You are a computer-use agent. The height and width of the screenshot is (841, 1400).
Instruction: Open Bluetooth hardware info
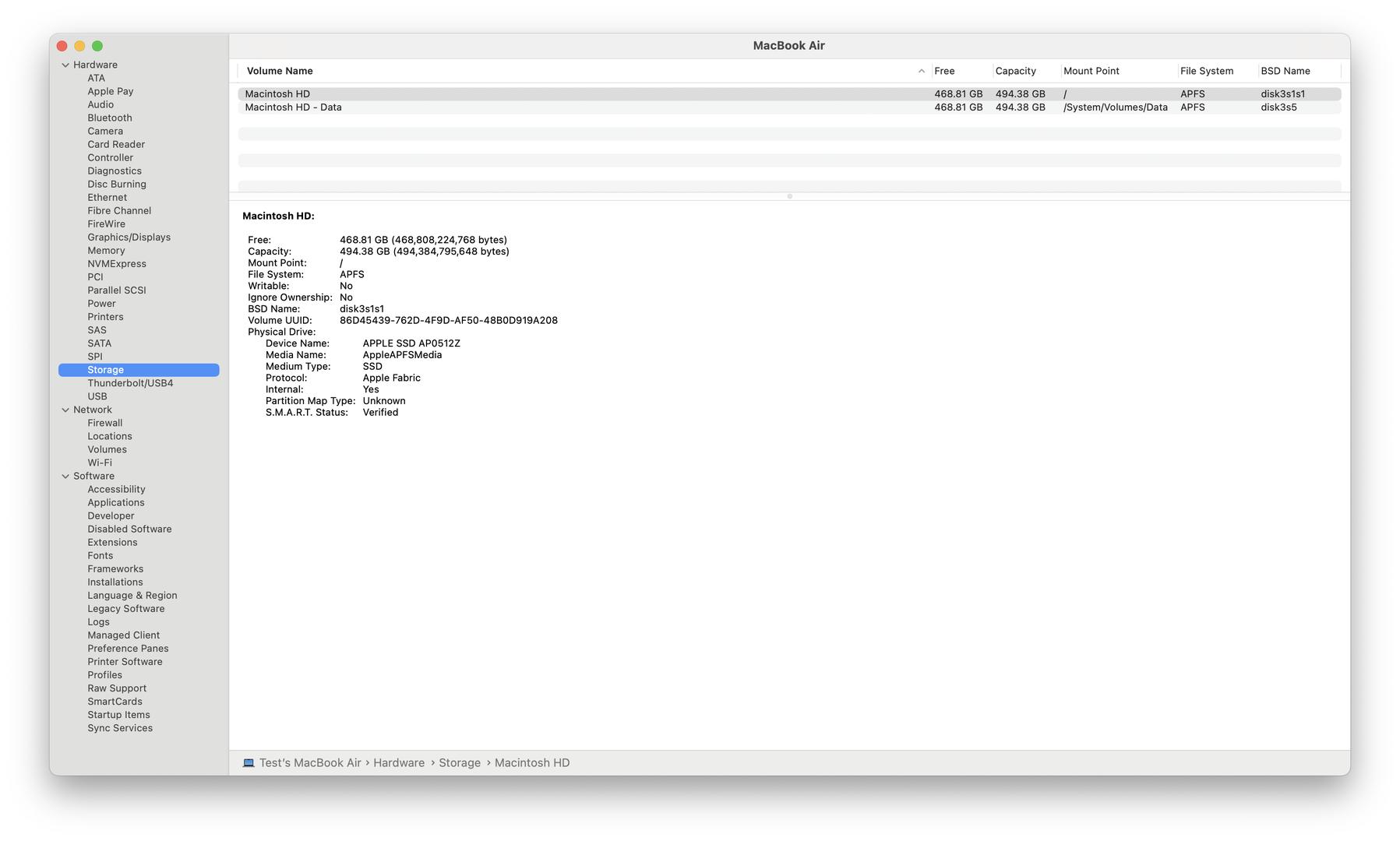click(110, 118)
